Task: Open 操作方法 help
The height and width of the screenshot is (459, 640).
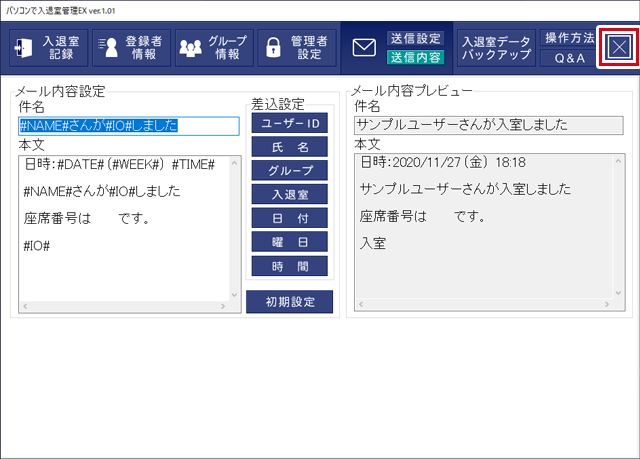Action: [x=570, y=38]
